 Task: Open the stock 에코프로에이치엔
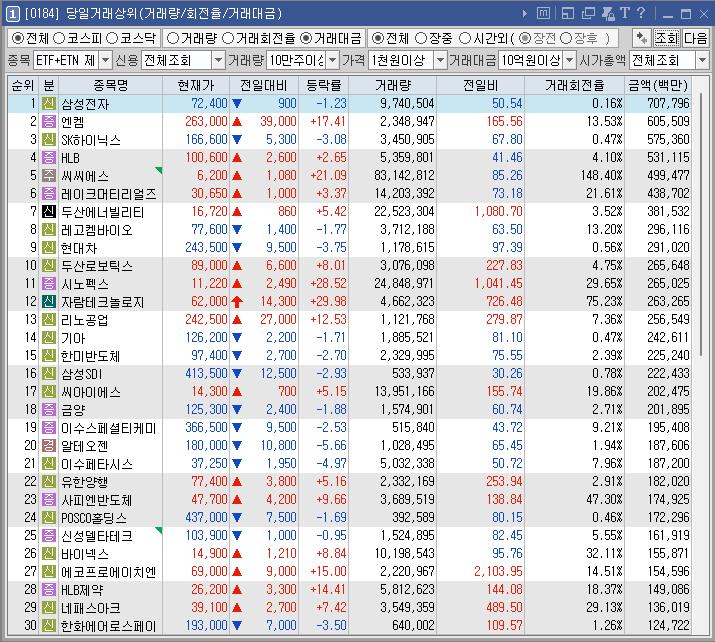(109, 572)
